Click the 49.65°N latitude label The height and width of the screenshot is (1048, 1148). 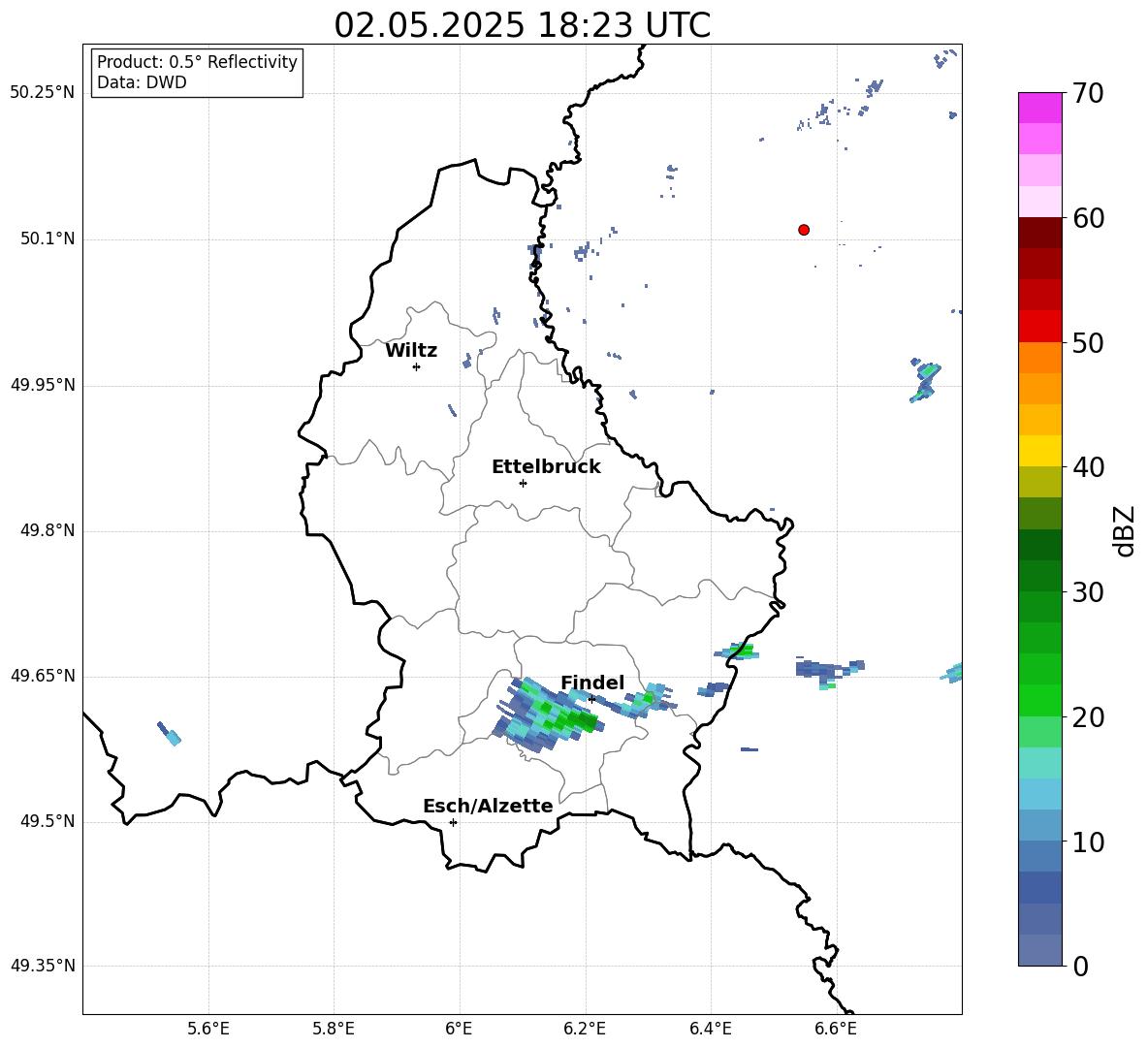click(43, 677)
